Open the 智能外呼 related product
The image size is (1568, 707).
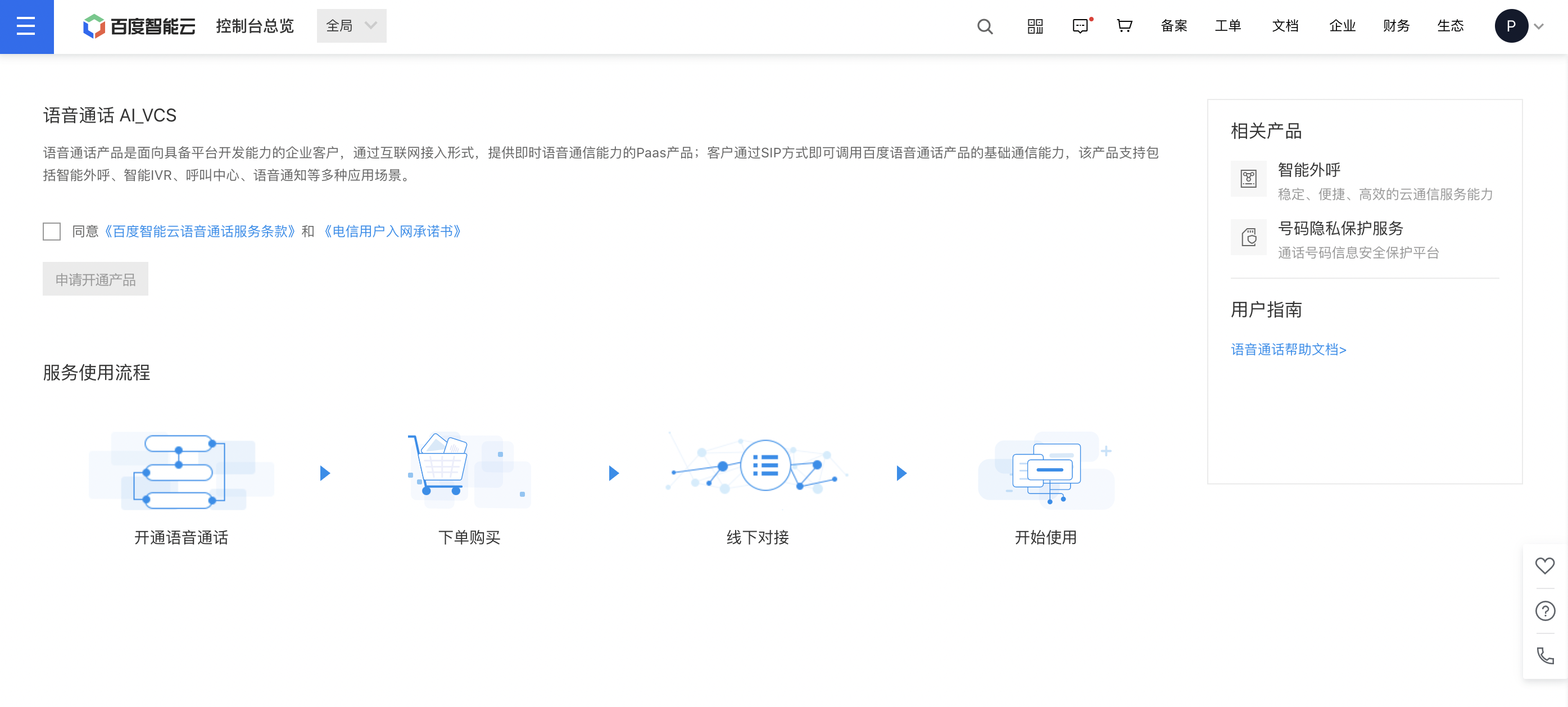[1309, 170]
